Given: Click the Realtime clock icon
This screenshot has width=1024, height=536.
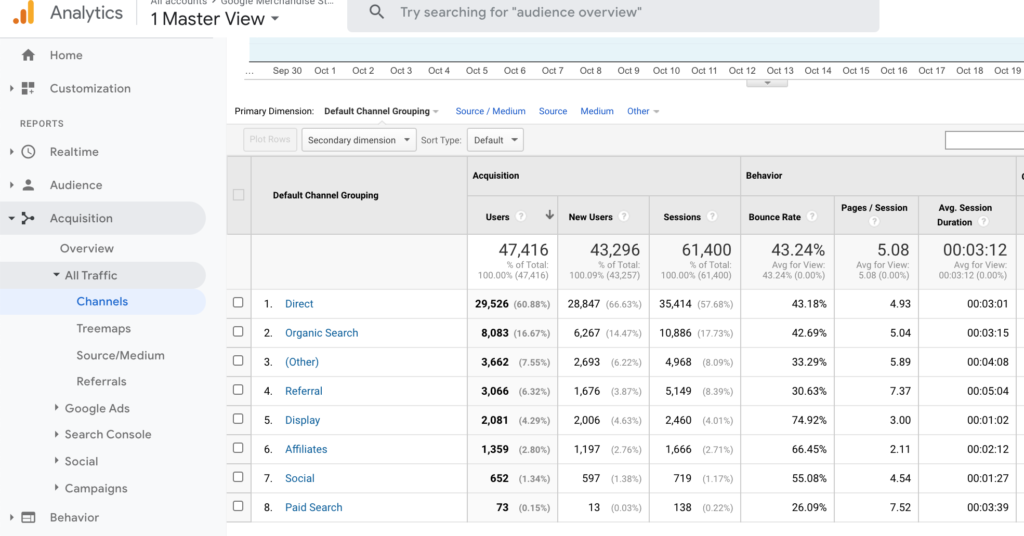Looking at the screenshot, I should click(x=28, y=152).
